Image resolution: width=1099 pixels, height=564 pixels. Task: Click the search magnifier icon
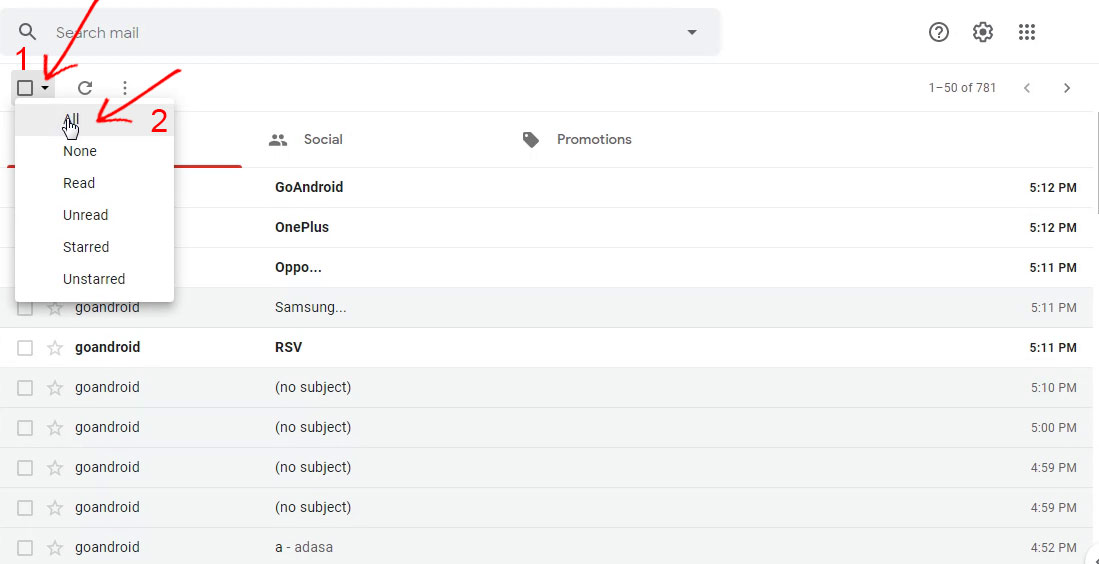tap(27, 33)
